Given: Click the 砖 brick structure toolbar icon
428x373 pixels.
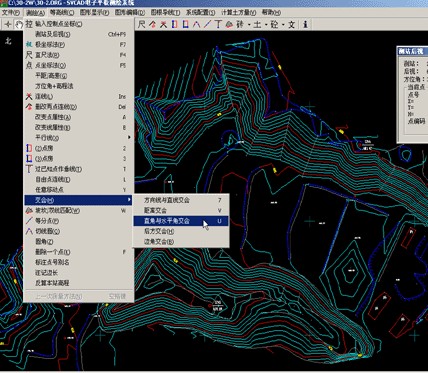Looking at the screenshot, I should [240, 24].
